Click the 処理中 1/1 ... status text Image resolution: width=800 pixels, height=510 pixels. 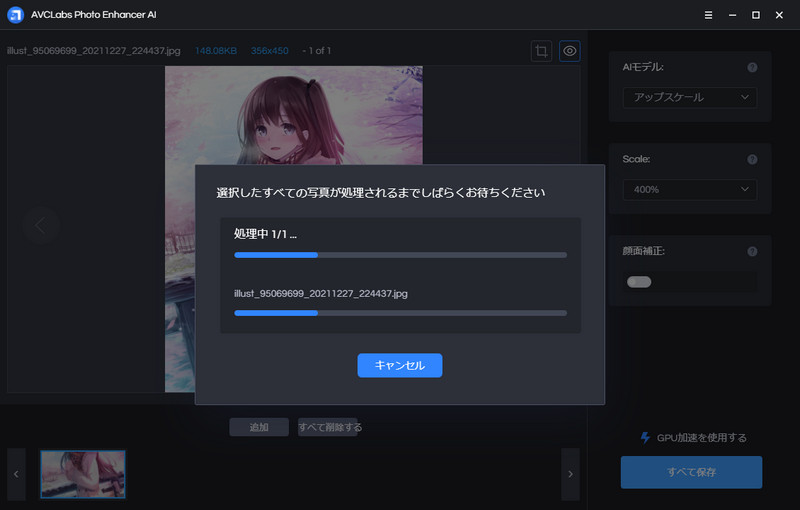point(265,234)
